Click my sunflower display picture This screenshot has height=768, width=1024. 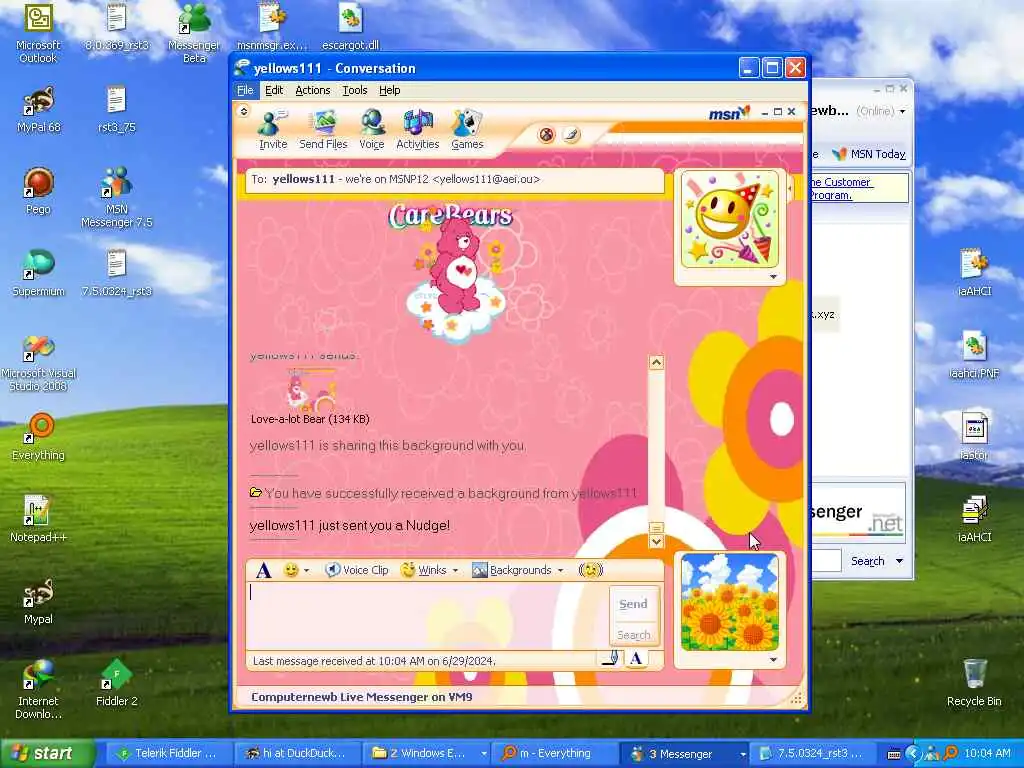point(729,602)
